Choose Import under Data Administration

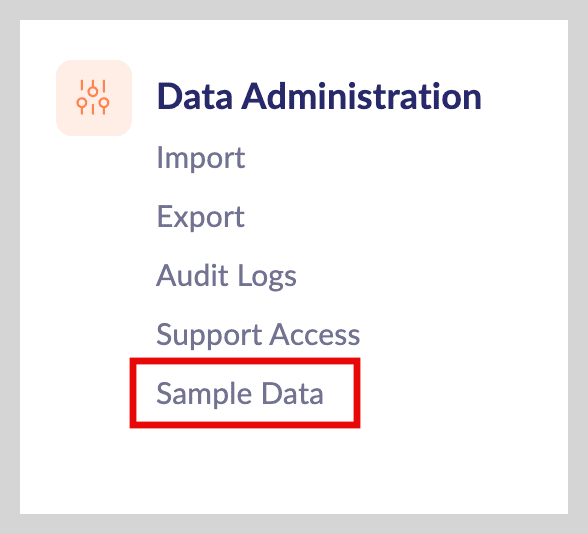tap(201, 158)
